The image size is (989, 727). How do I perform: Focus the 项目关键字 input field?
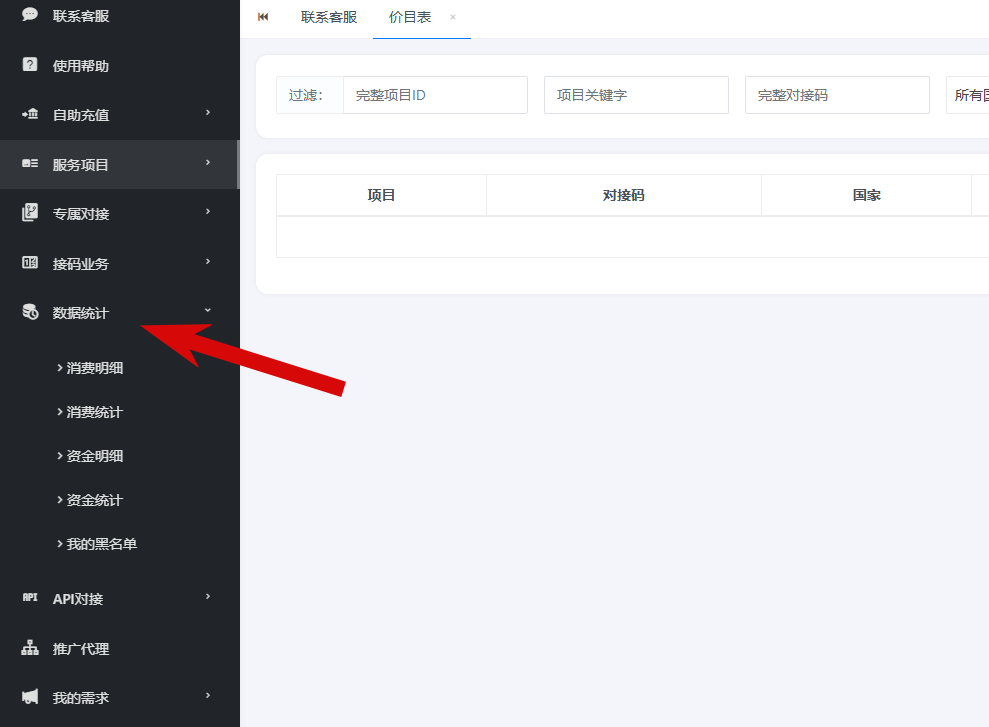[636, 95]
